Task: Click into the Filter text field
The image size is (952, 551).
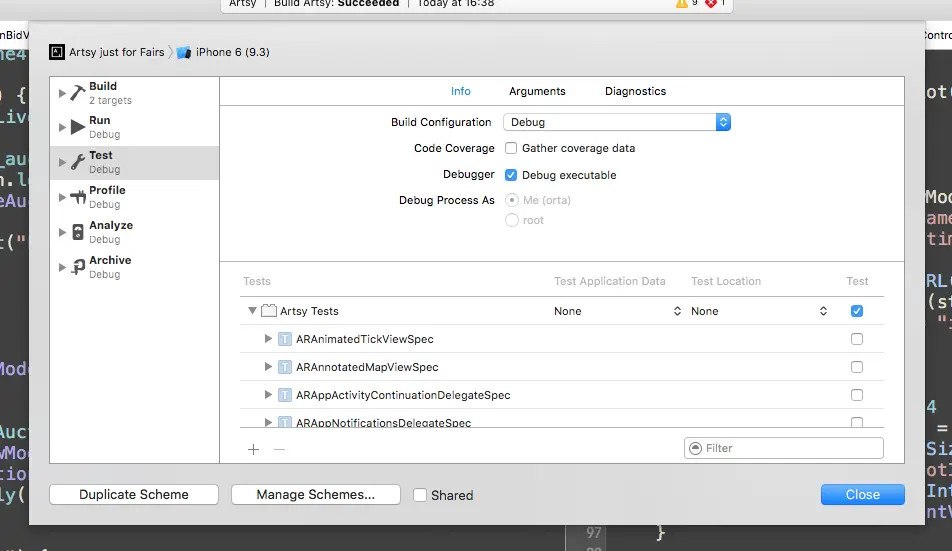Action: click(x=784, y=448)
